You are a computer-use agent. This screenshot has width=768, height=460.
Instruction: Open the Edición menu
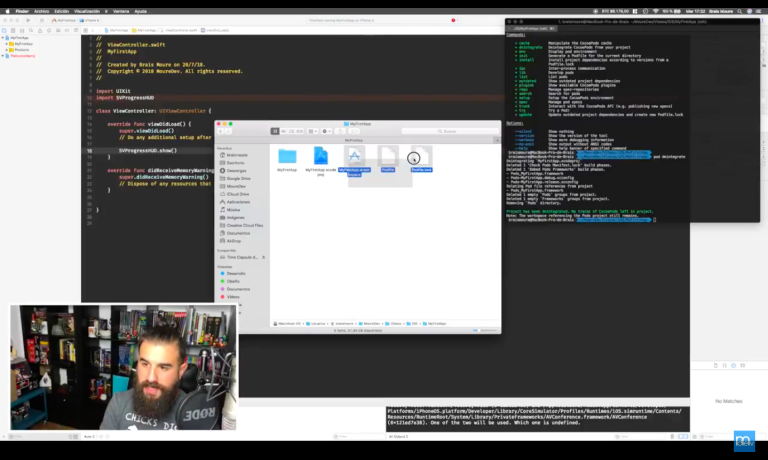[61, 11]
